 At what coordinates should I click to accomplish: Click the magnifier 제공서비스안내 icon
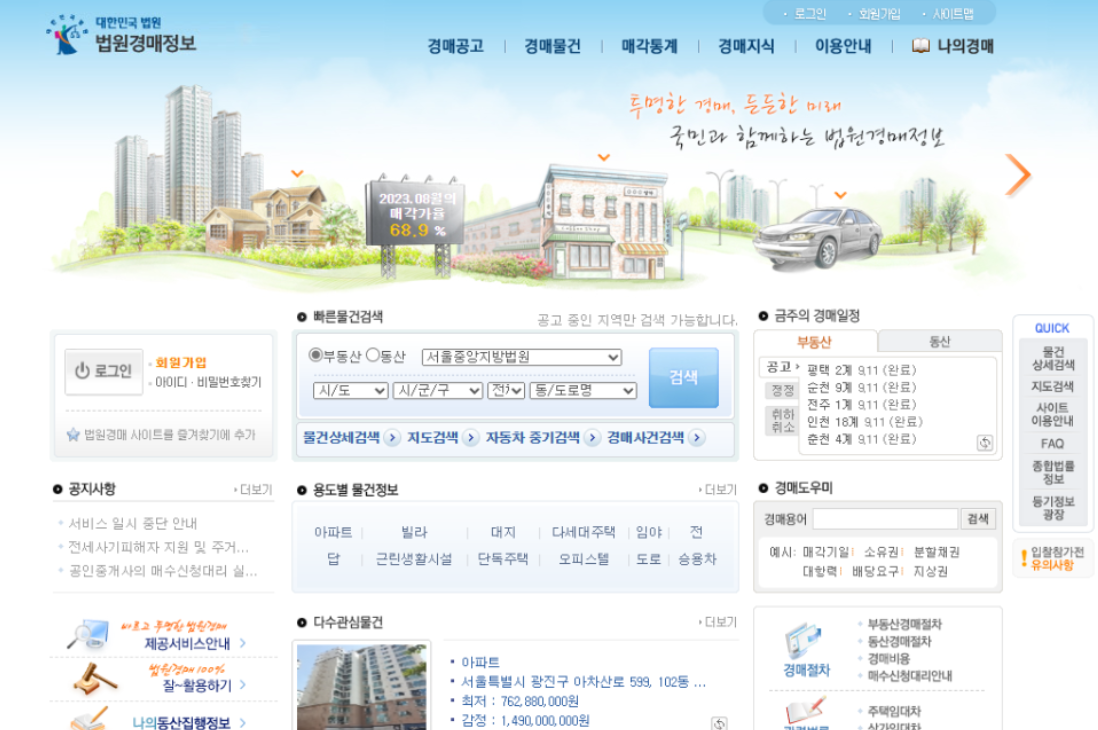tap(88, 635)
